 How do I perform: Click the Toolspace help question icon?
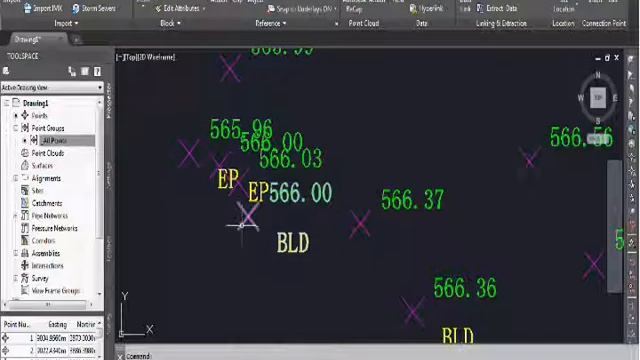(97, 71)
